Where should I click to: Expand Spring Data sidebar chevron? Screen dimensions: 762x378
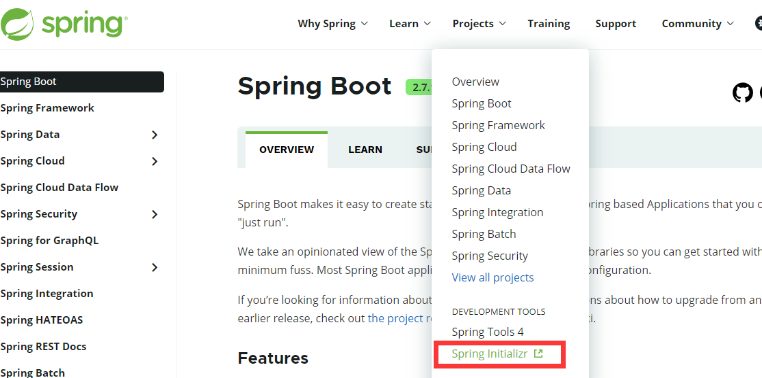pos(155,135)
